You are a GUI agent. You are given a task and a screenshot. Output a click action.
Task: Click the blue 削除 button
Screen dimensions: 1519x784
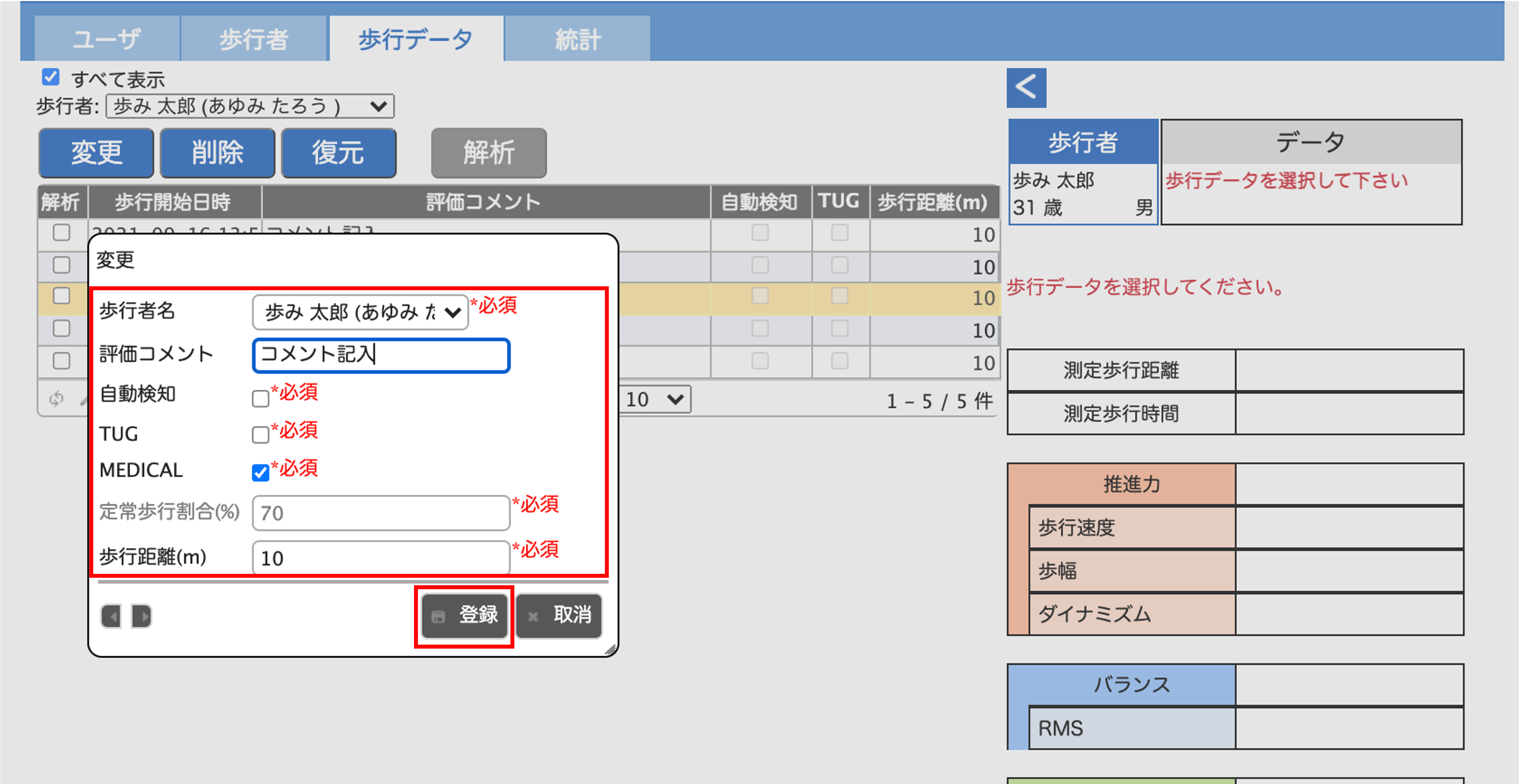[217, 153]
